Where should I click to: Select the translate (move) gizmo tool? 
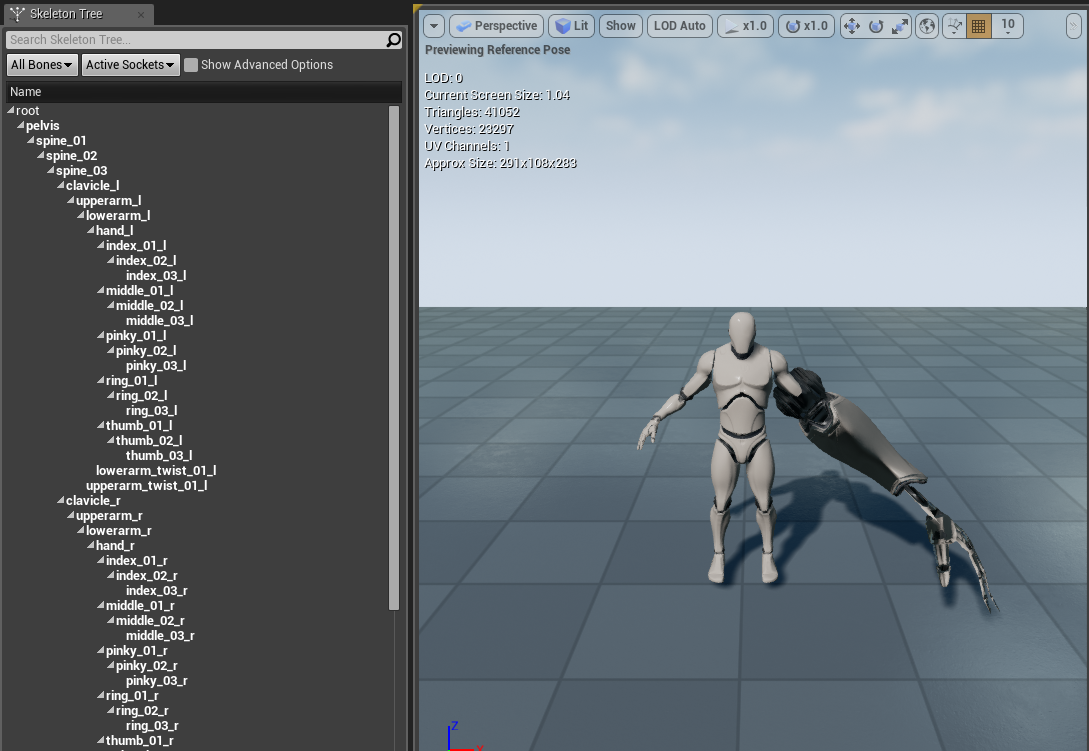point(851,26)
